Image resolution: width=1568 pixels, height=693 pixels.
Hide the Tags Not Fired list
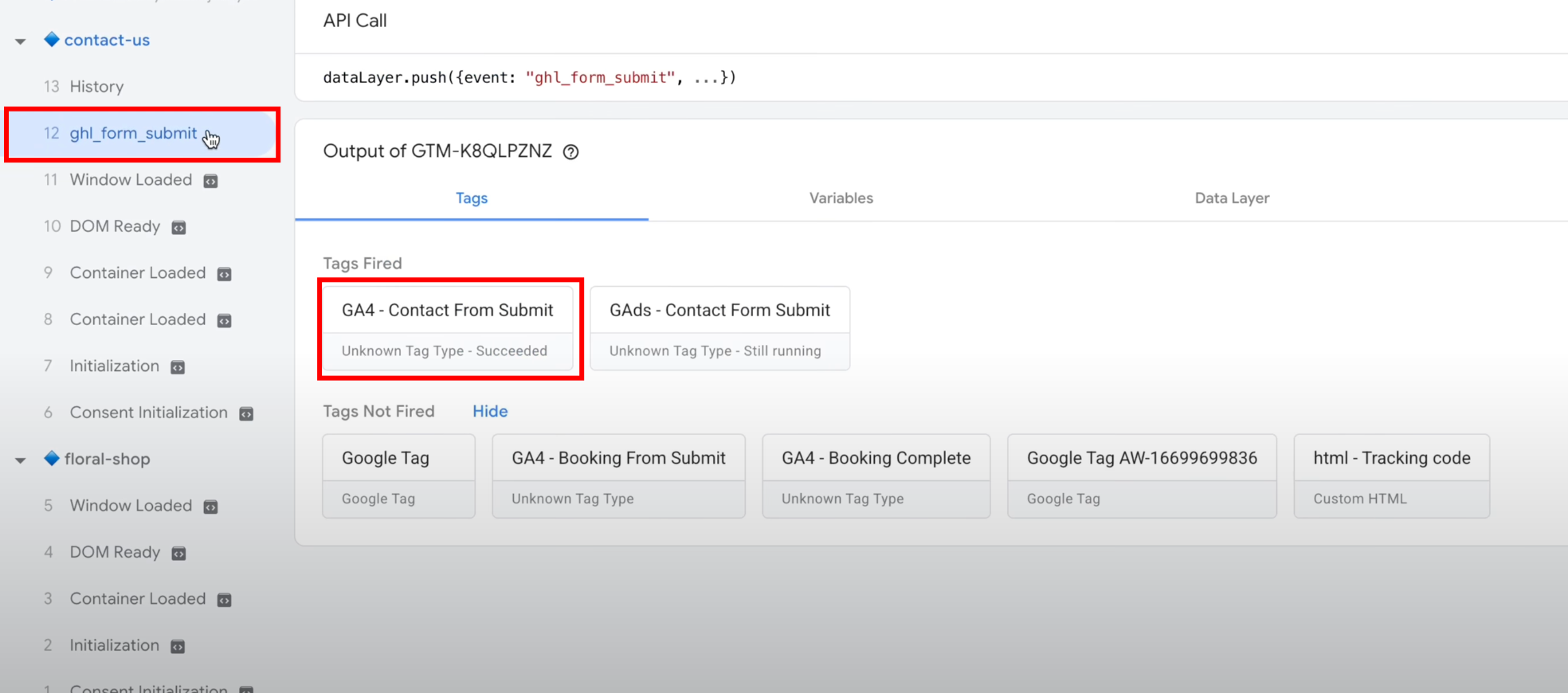[x=489, y=411]
